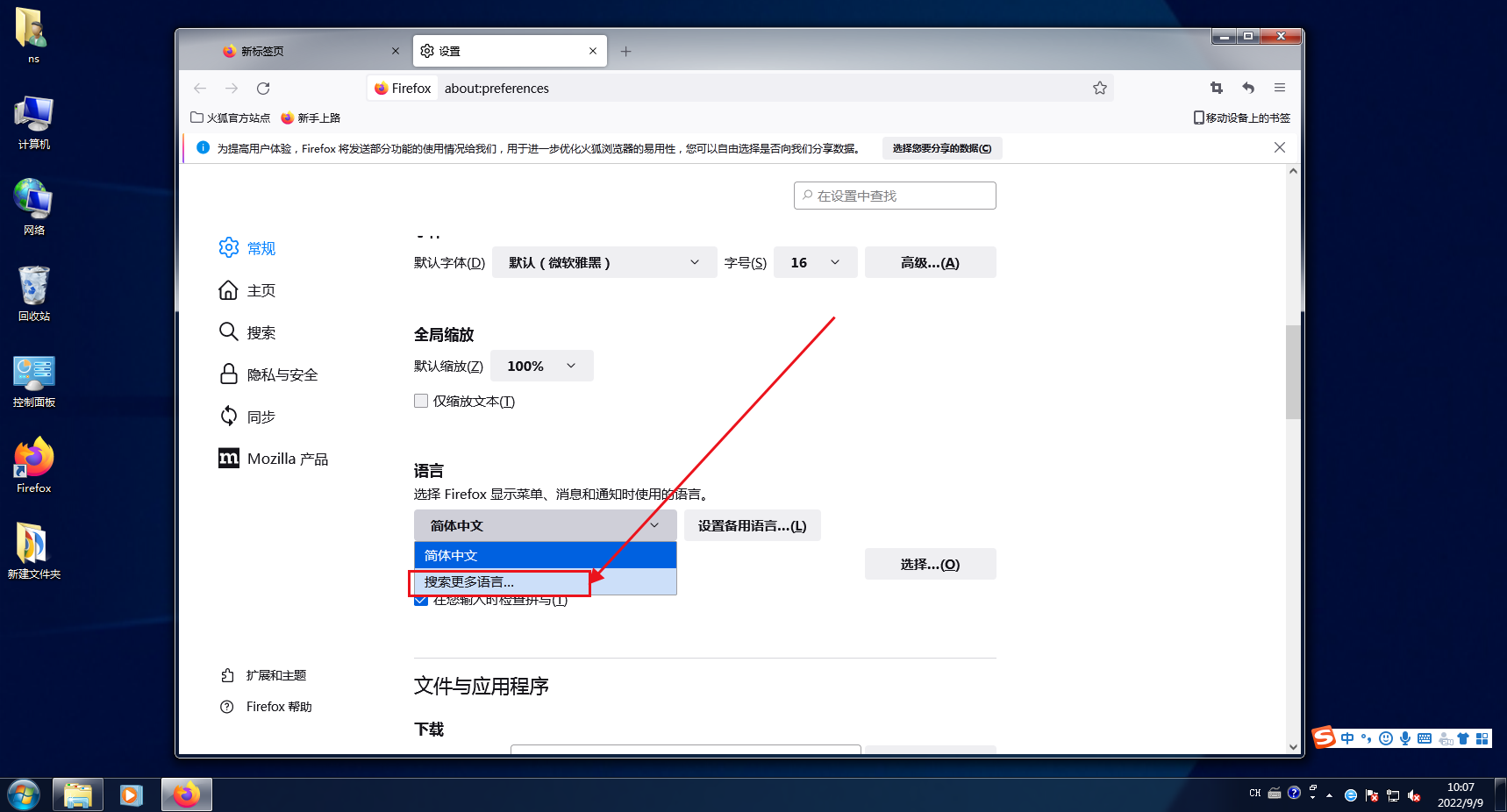Close the 新标签页 tab

[x=396, y=51]
